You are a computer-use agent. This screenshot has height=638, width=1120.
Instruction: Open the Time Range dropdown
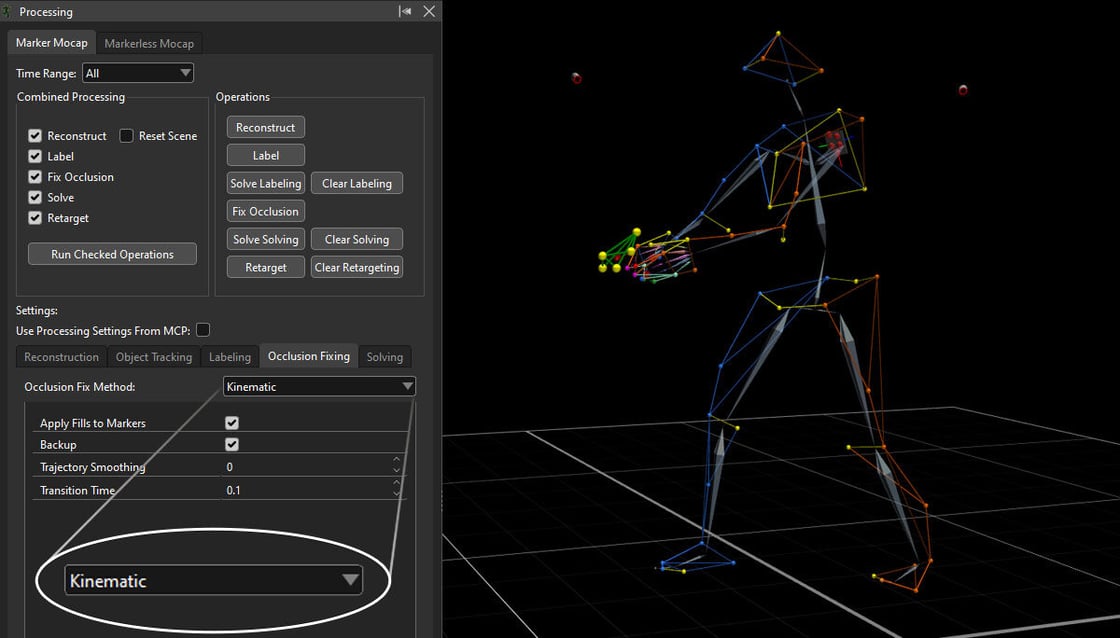point(138,73)
